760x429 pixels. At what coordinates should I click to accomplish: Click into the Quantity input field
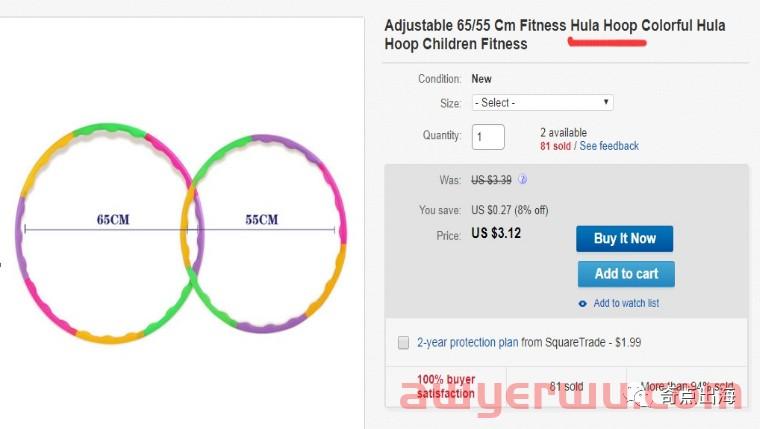pyautogui.click(x=488, y=136)
